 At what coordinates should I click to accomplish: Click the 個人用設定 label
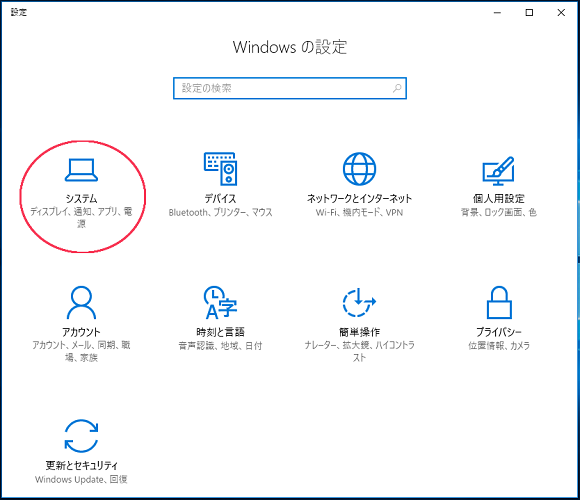499,199
